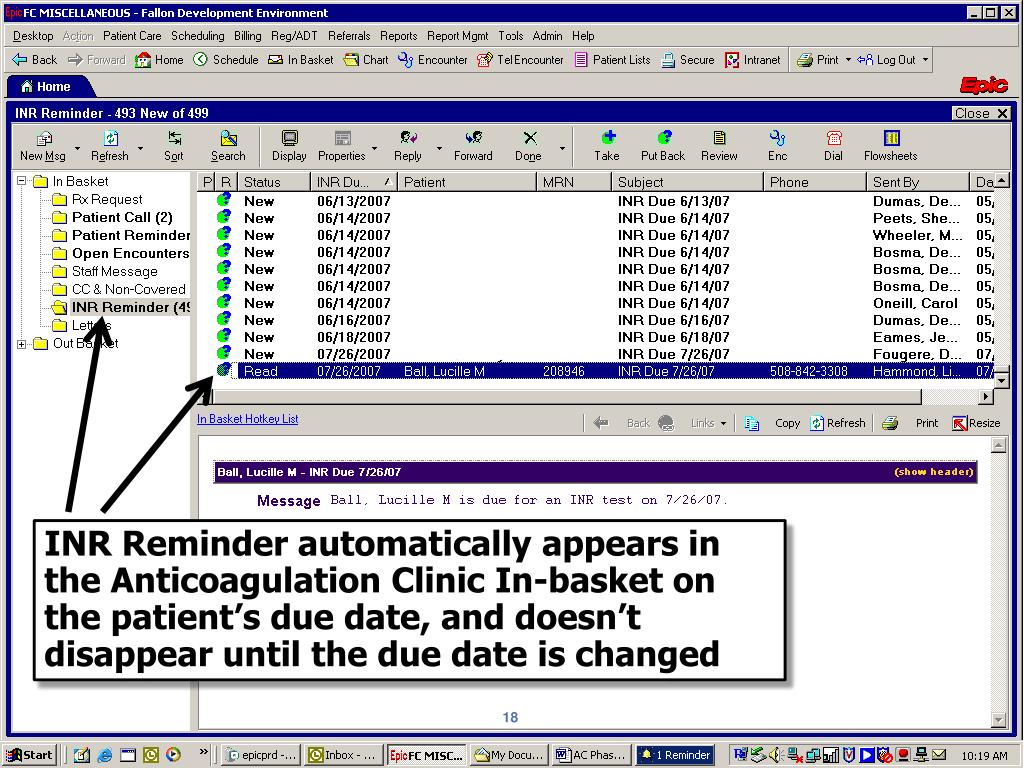
Task: Select Staff Message folder
Action: tap(114, 271)
